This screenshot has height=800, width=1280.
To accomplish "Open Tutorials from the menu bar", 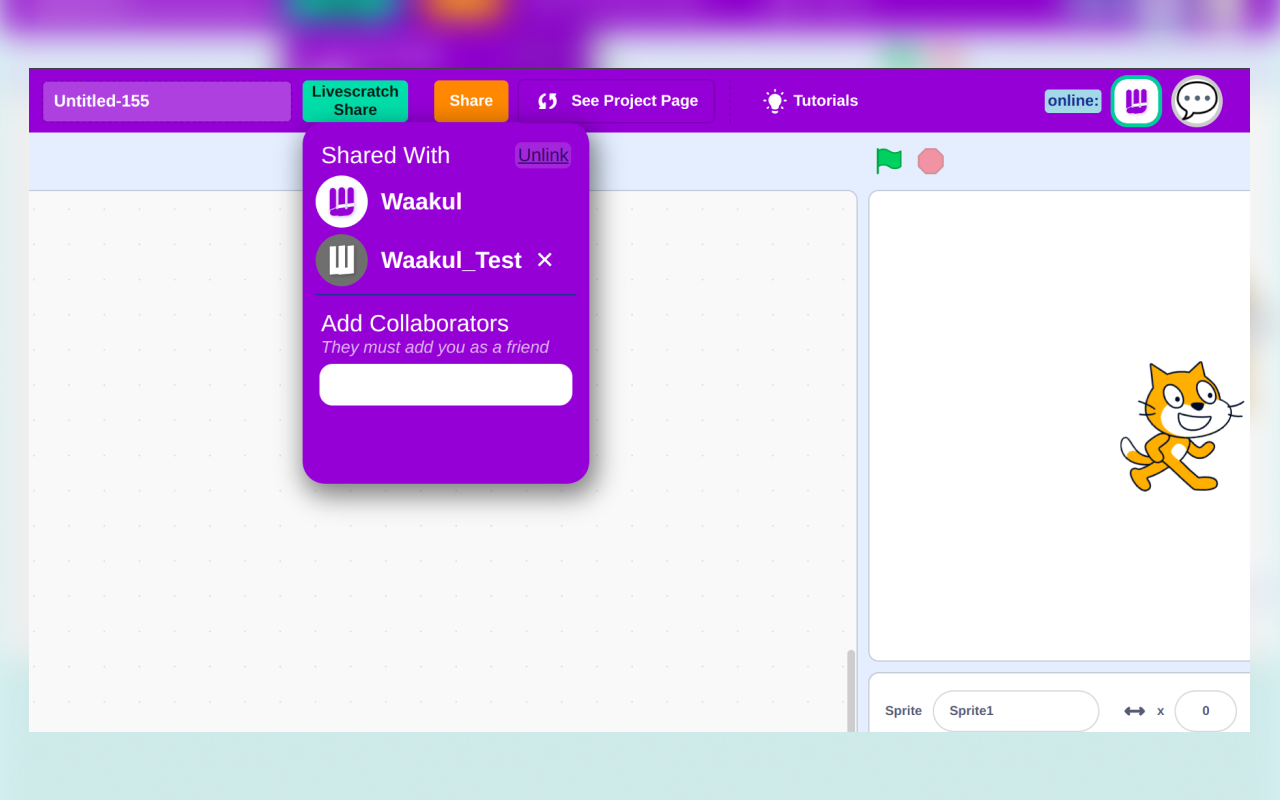I will 811,101.
